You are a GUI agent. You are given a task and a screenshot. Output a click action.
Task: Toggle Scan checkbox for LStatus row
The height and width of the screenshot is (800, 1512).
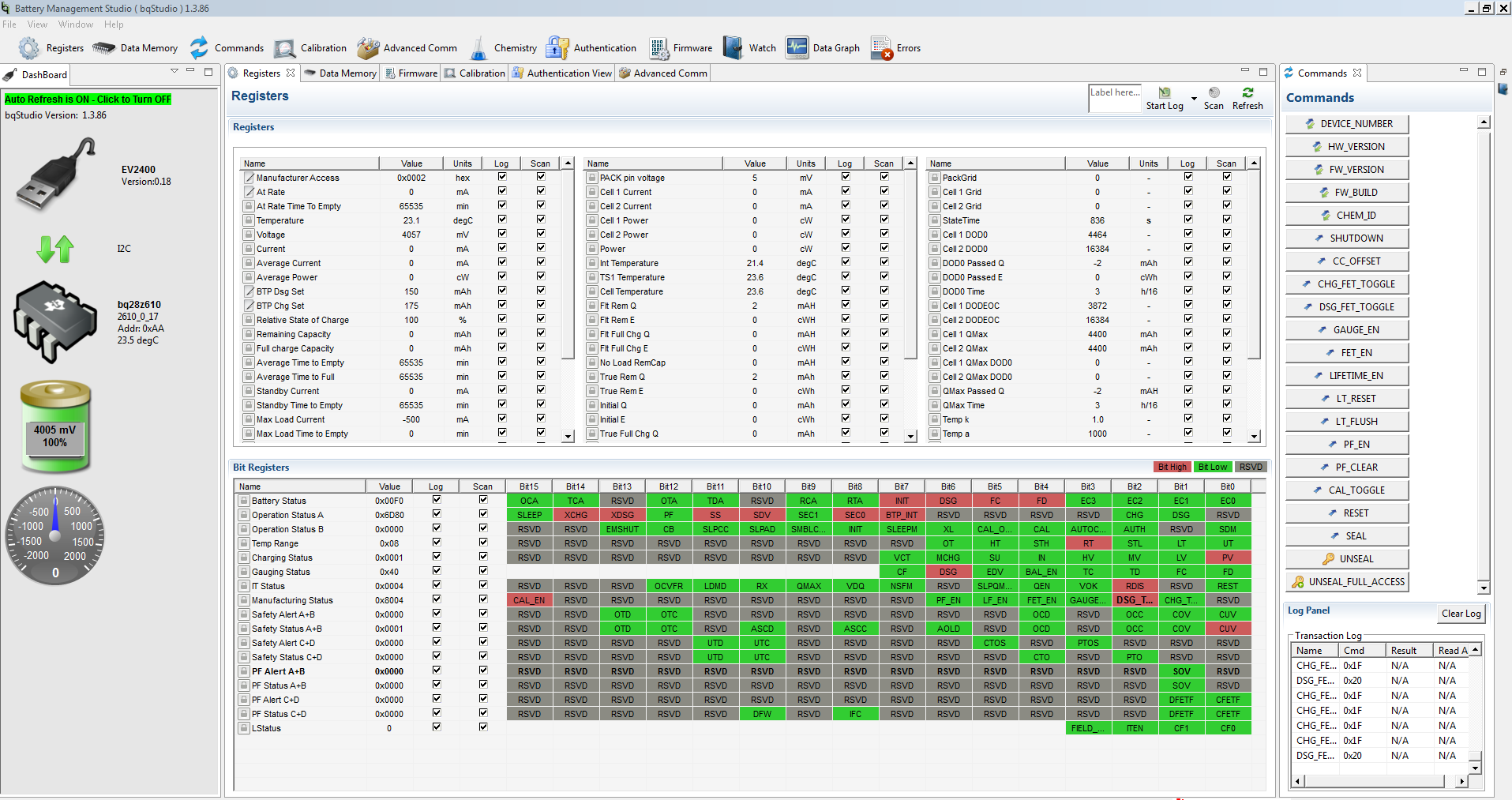pyautogui.click(x=483, y=727)
